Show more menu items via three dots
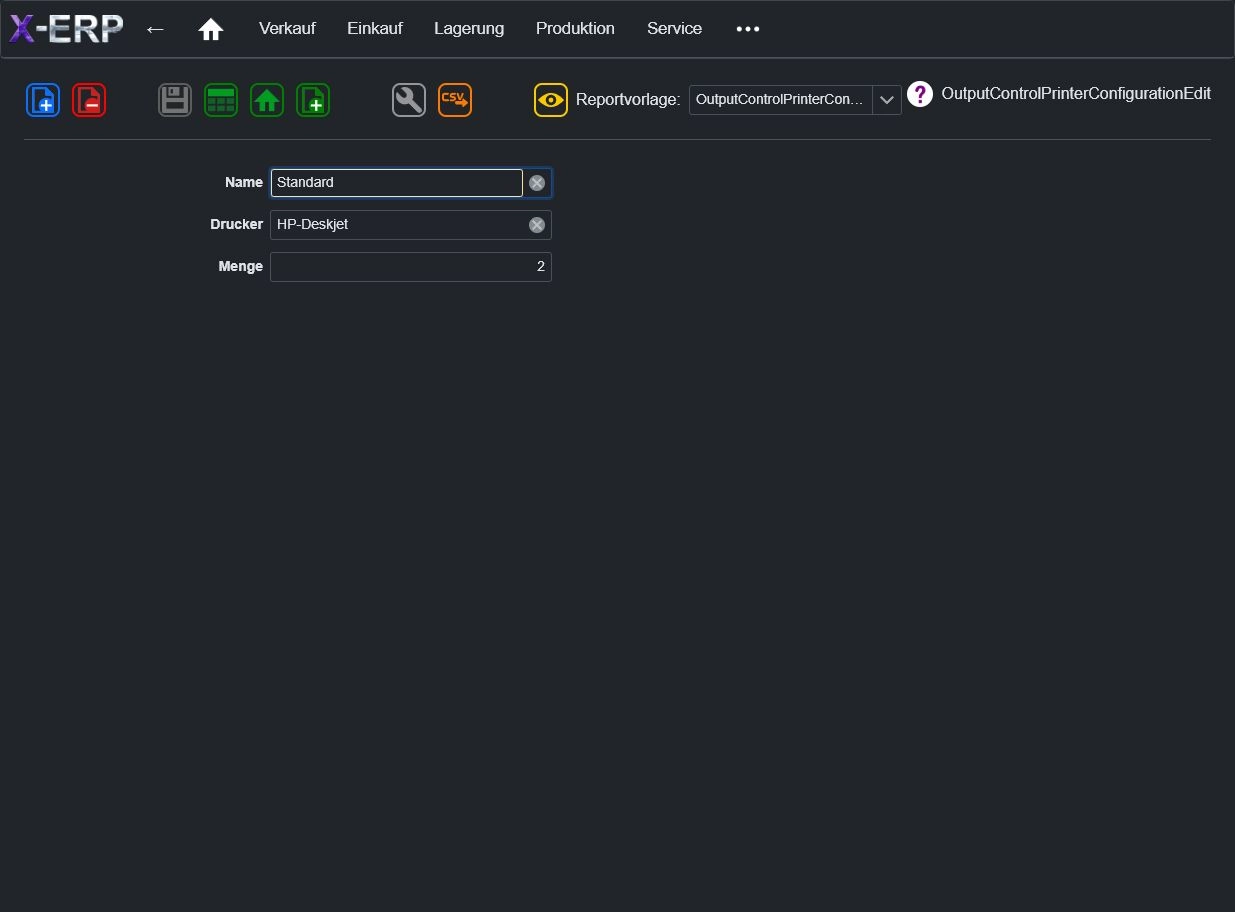Screen dimensions: 1235x912 coord(748,29)
